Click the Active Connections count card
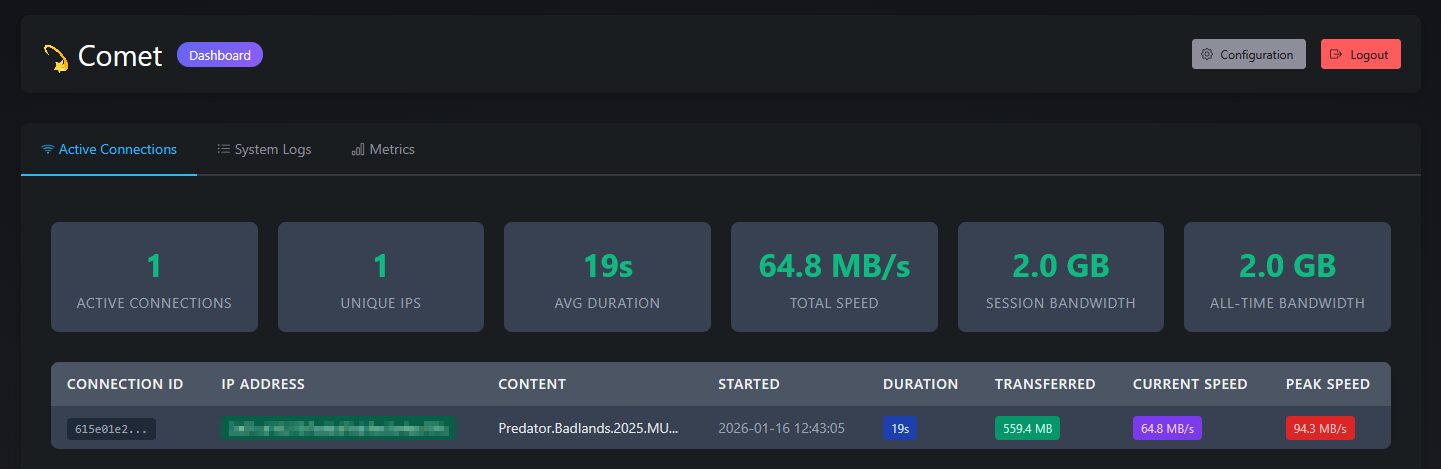 (x=154, y=277)
